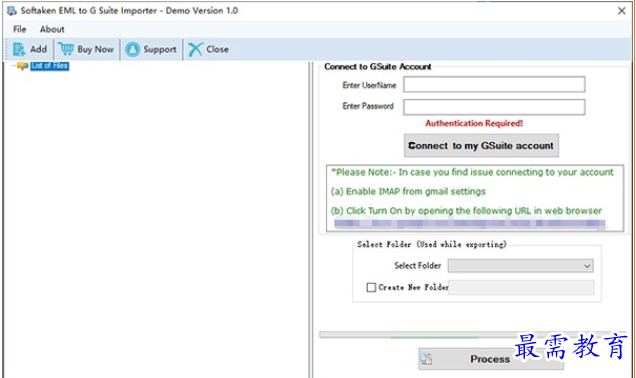The width and height of the screenshot is (636, 378).
Task: Click the Buy Now label in toolbar
Action: [95, 49]
